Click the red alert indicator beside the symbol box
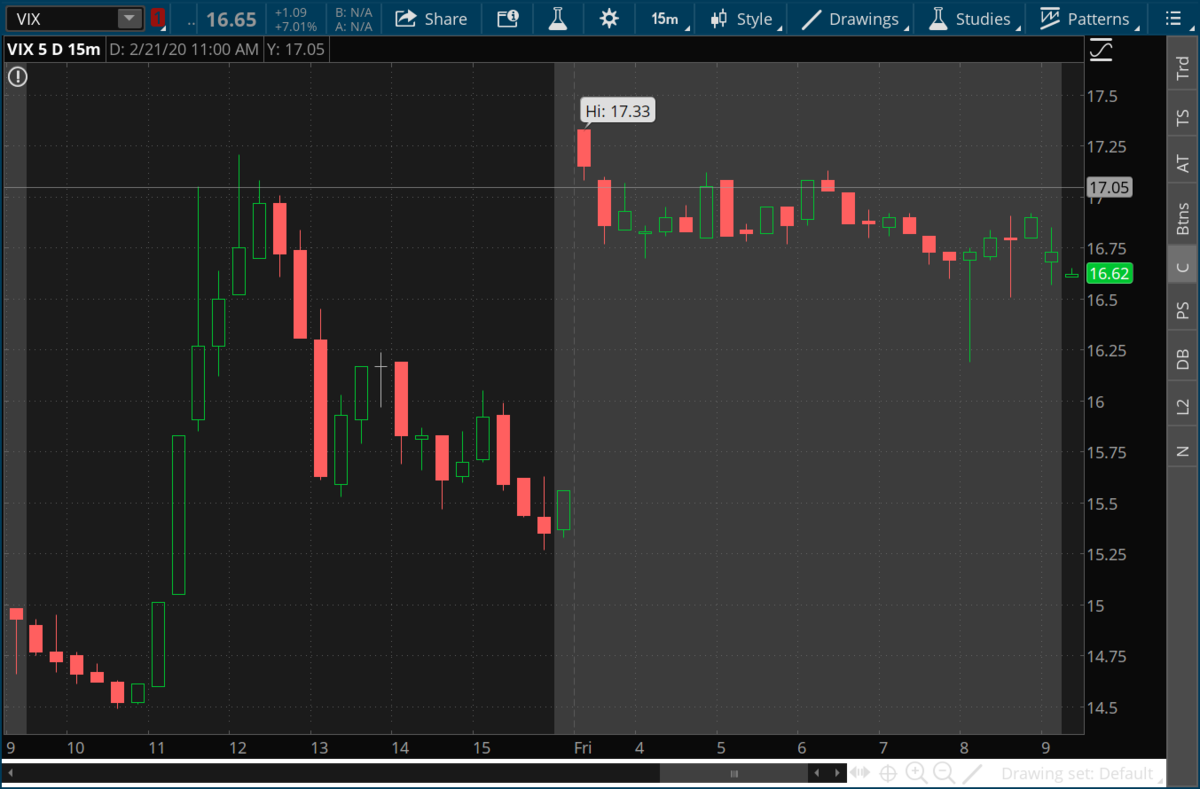This screenshot has height=789, width=1200. click(158, 18)
